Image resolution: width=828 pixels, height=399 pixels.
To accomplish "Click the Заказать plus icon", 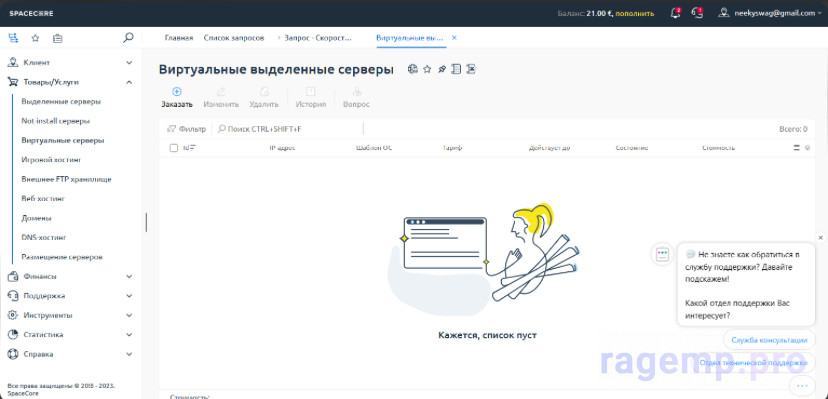I will [x=177, y=91].
